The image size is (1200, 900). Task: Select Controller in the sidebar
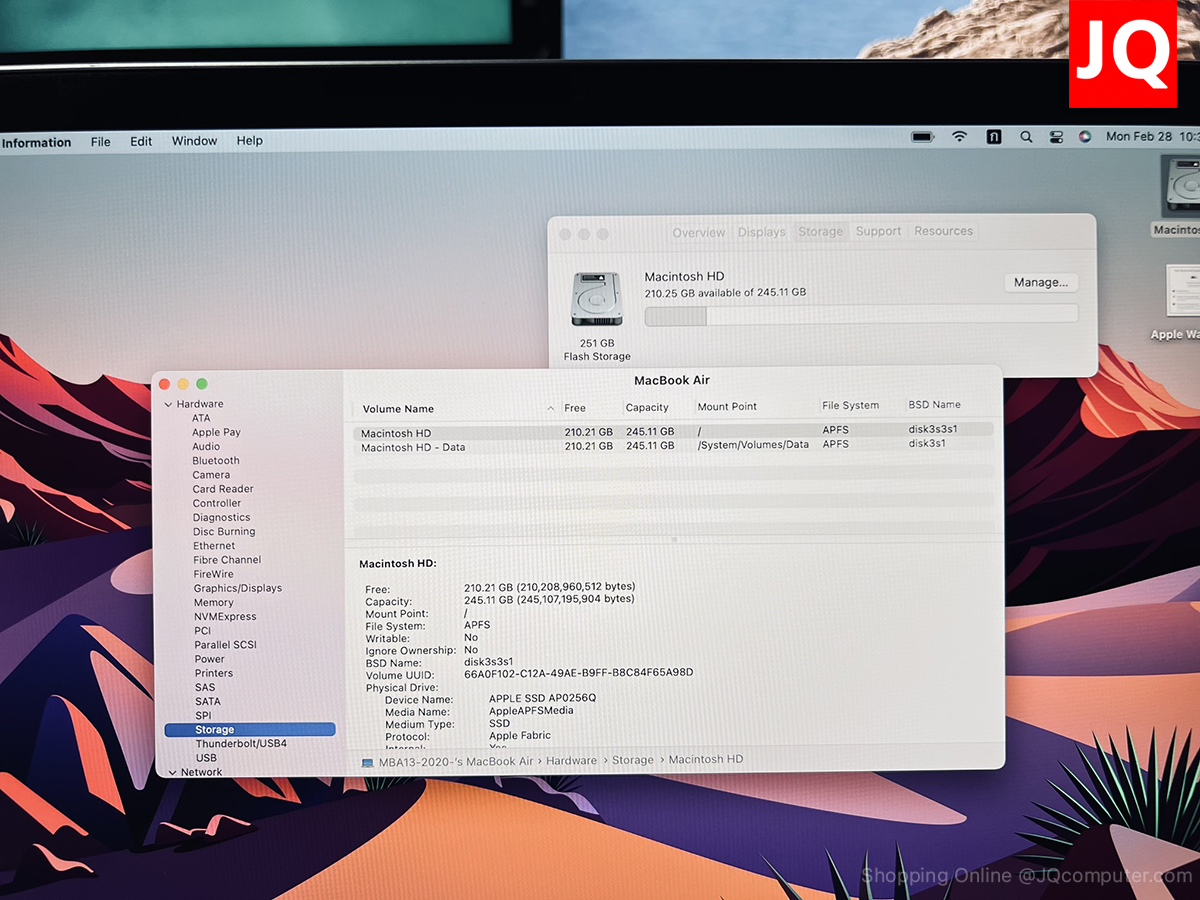(x=217, y=503)
